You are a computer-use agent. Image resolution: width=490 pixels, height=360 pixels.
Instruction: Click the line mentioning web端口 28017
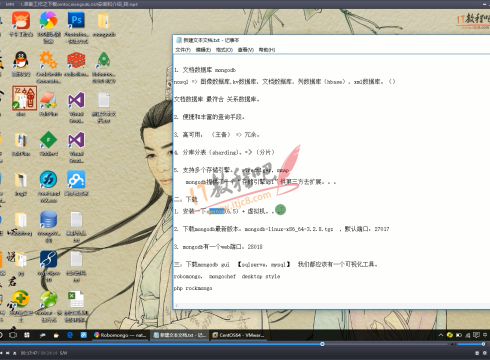click(x=218, y=247)
